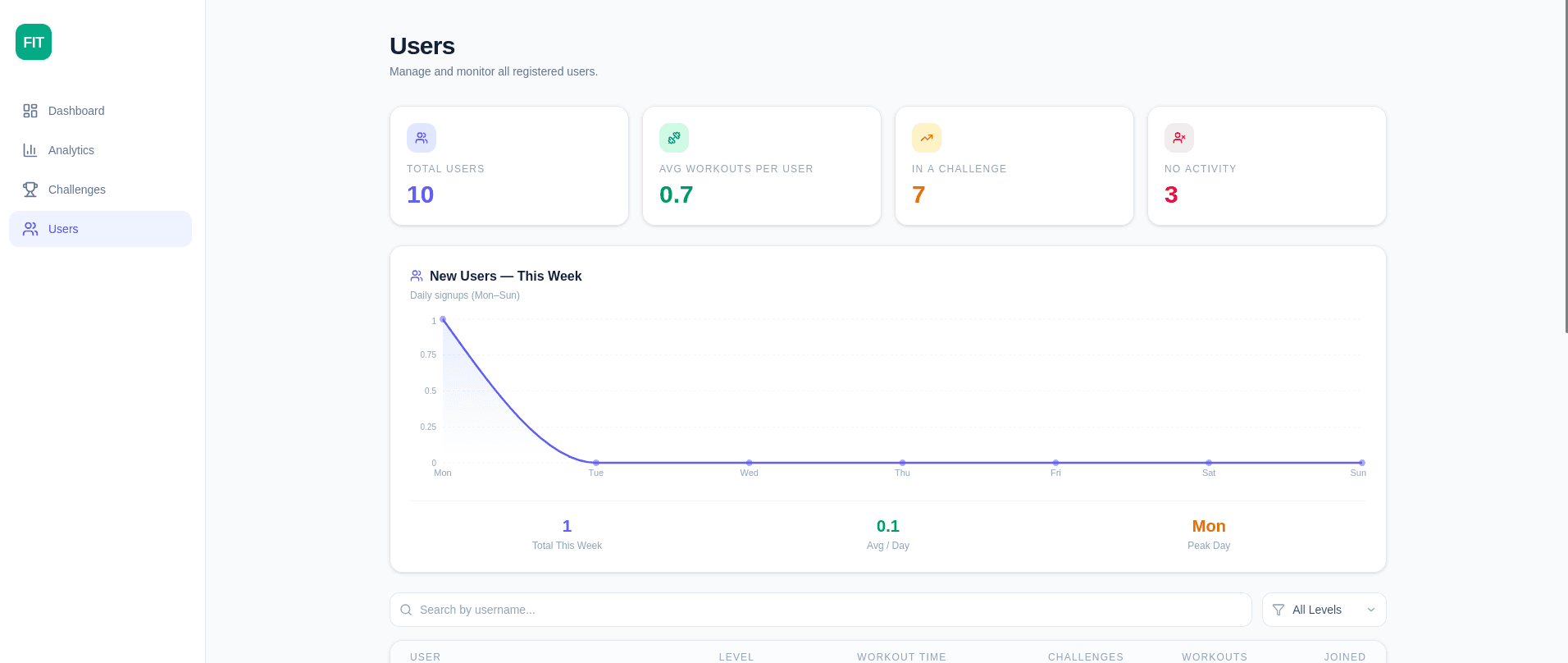Select the Wed data point on chart
The width and height of the screenshot is (1568, 663).
coord(749,463)
